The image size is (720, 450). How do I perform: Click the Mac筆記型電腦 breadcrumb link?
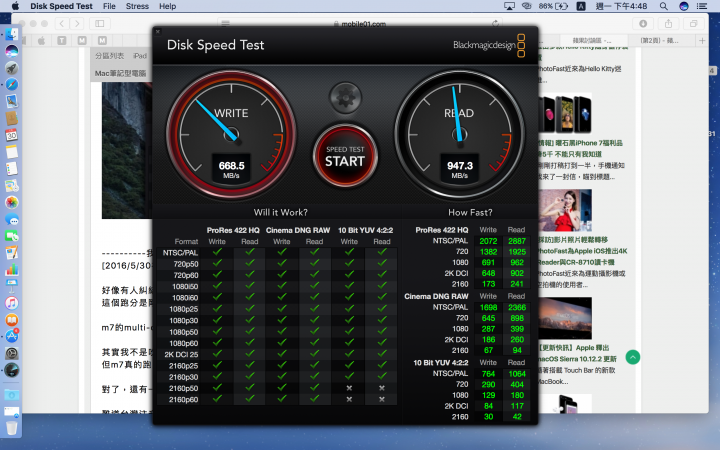tap(120, 73)
